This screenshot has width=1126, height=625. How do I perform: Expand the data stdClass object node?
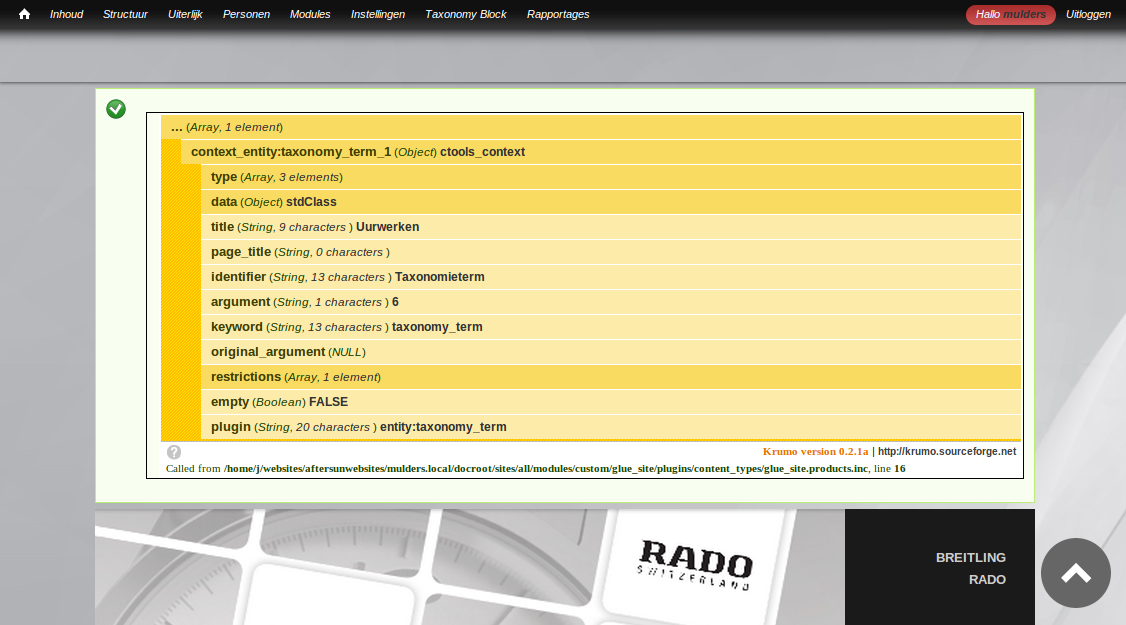(x=611, y=202)
